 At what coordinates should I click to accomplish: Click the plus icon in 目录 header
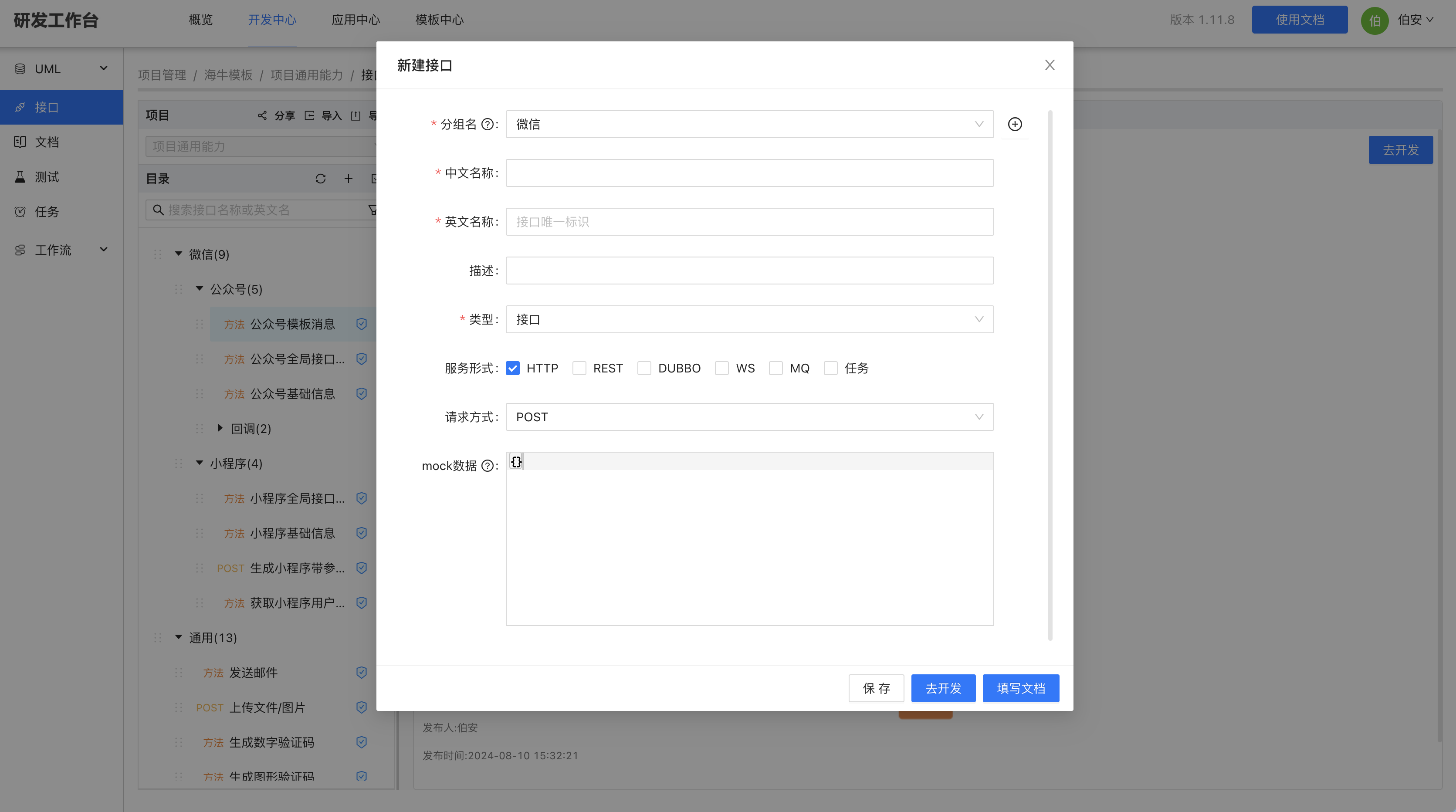tap(348, 179)
